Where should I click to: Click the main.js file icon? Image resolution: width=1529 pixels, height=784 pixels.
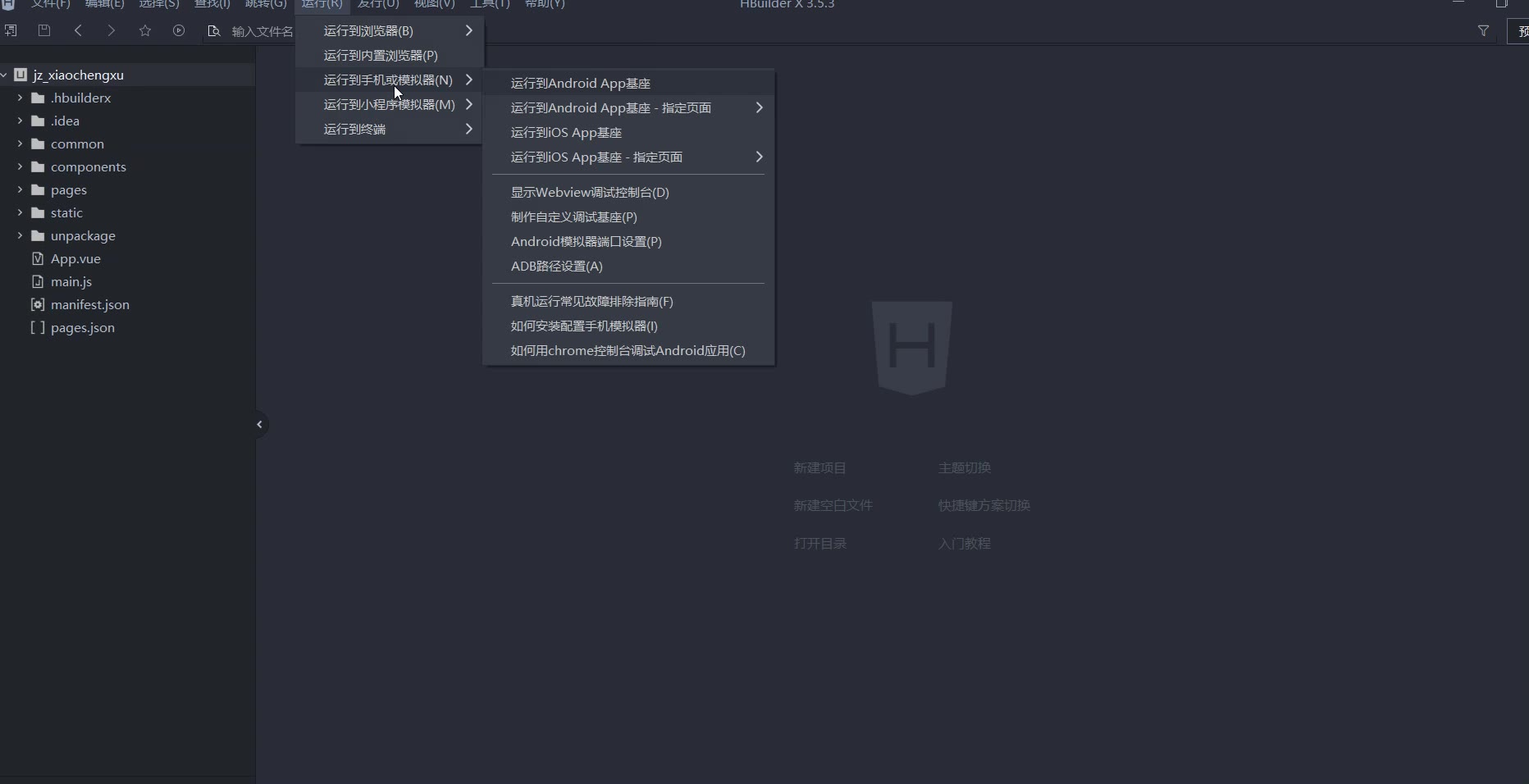point(38,281)
